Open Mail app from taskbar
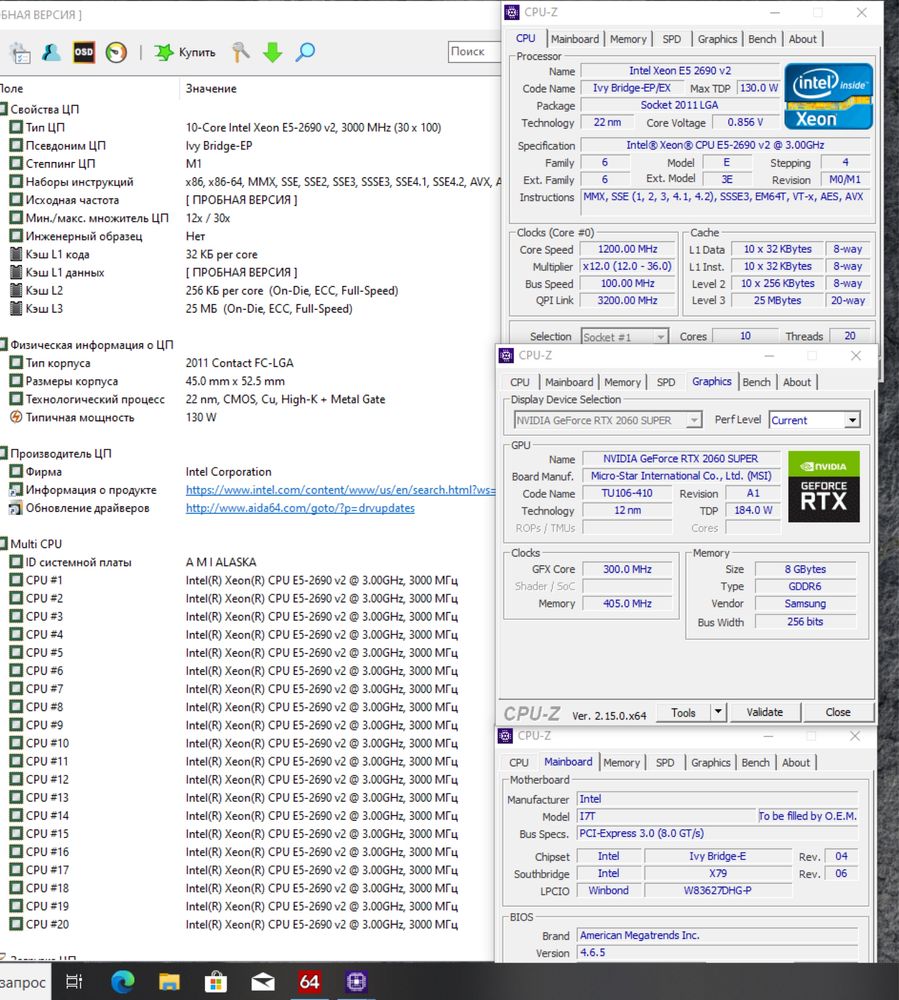Viewport: 899px width, 1000px height. pyautogui.click(x=263, y=982)
